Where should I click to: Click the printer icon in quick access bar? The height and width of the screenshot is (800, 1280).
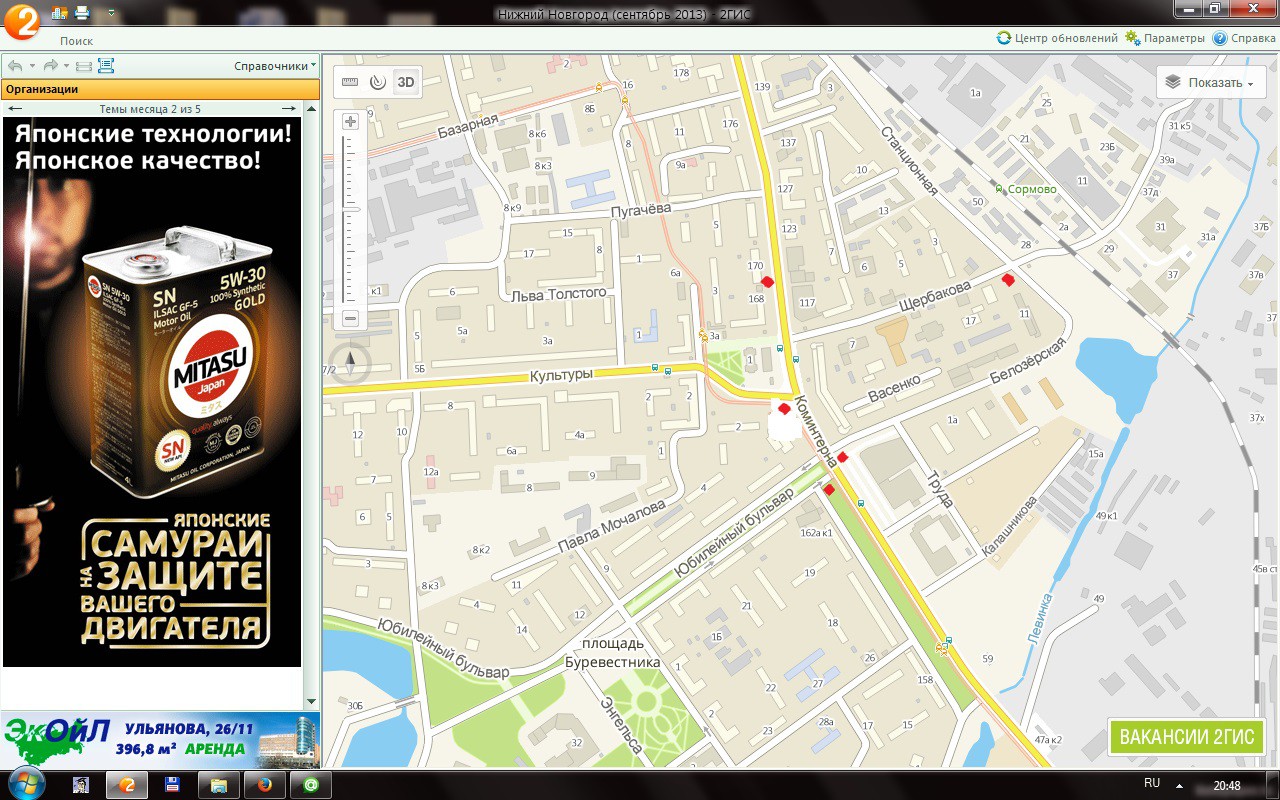click(82, 13)
